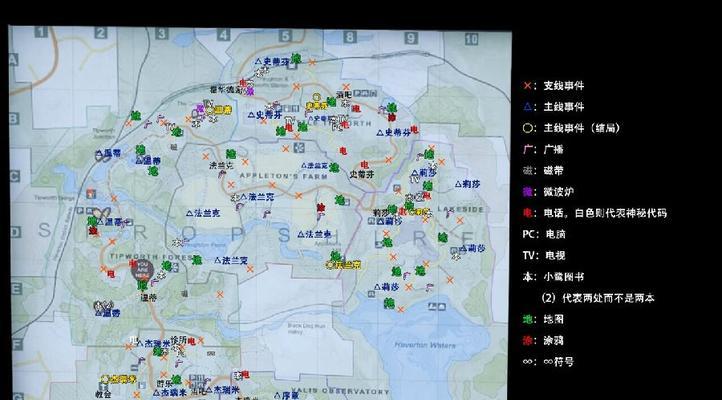
Task: Click the red 电 telephone symbol in the legend
Action: coord(527,213)
